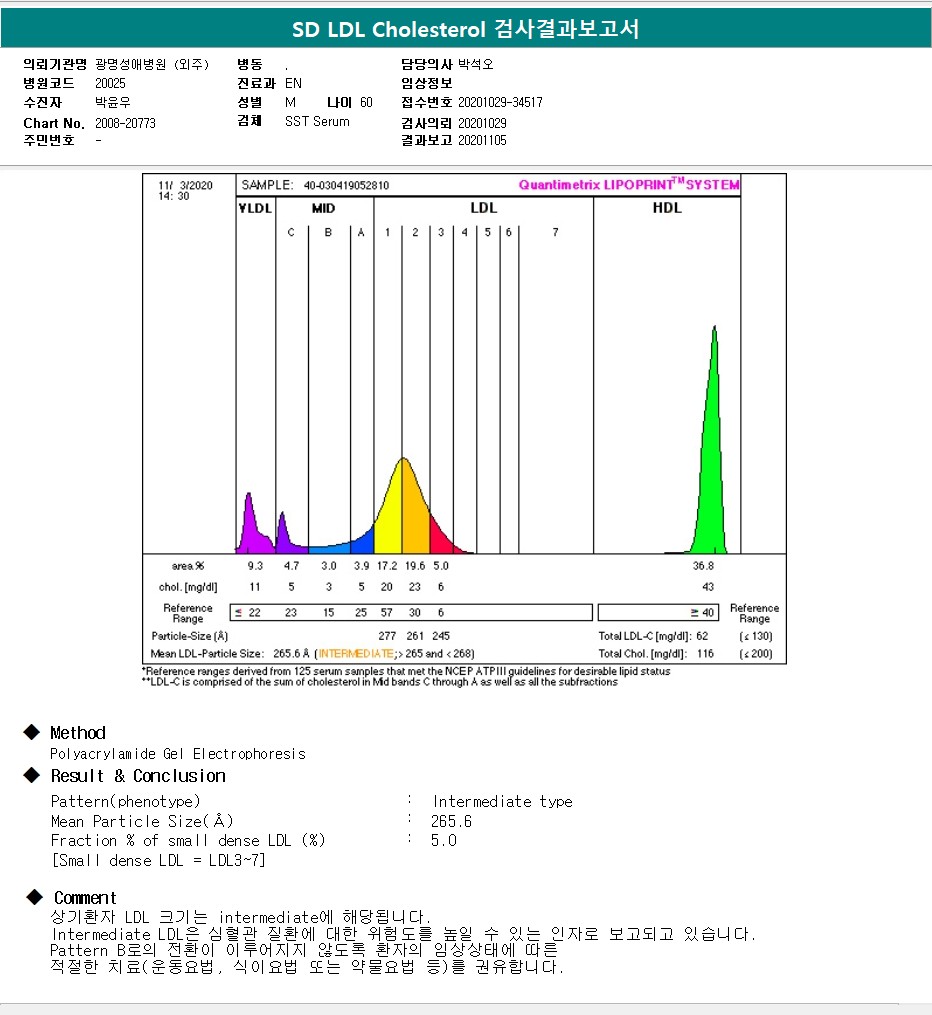Click the Method section heading

[78, 733]
